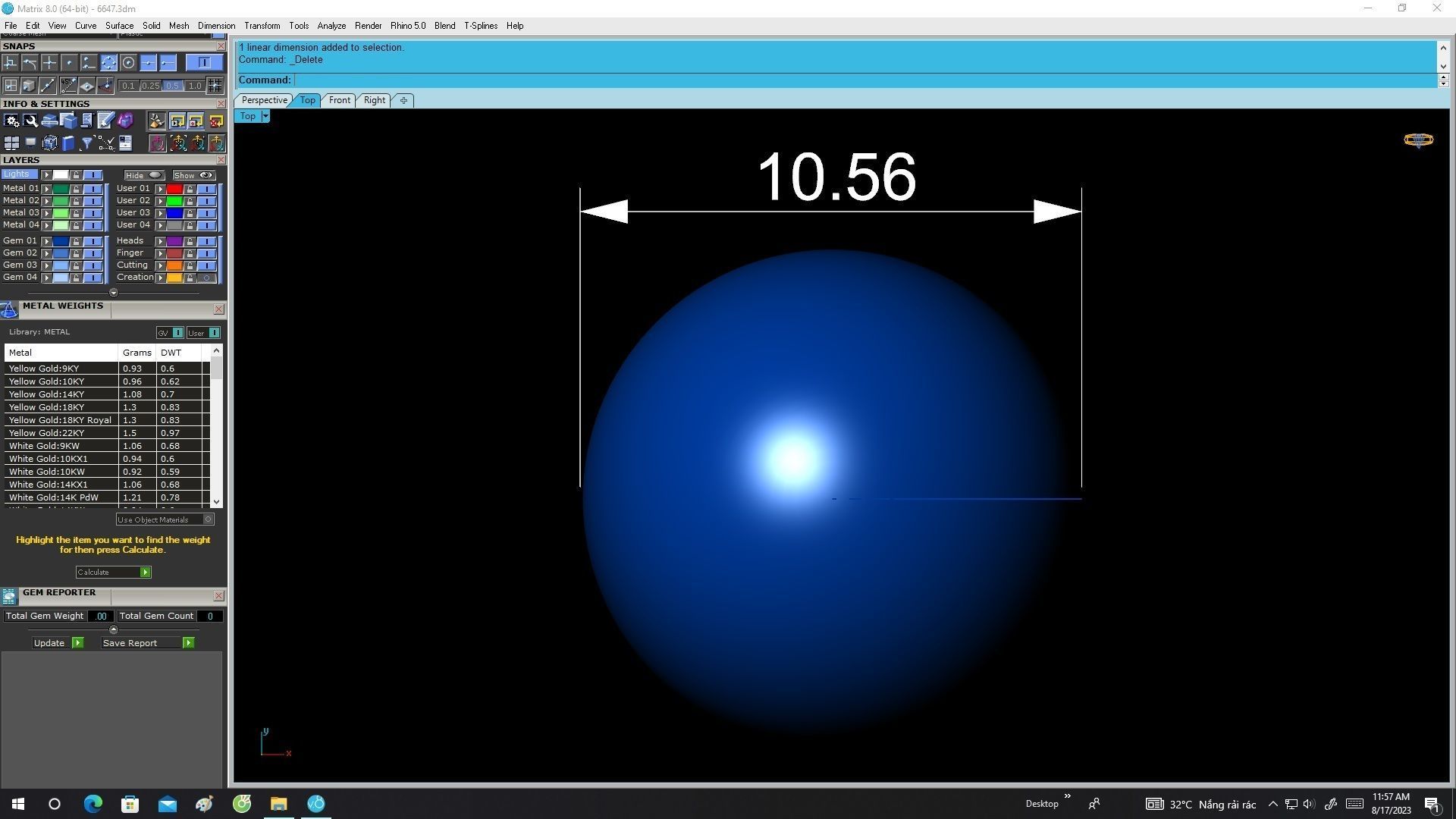
Task: Click the User 01 red color swatch
Action: [174, 189]
